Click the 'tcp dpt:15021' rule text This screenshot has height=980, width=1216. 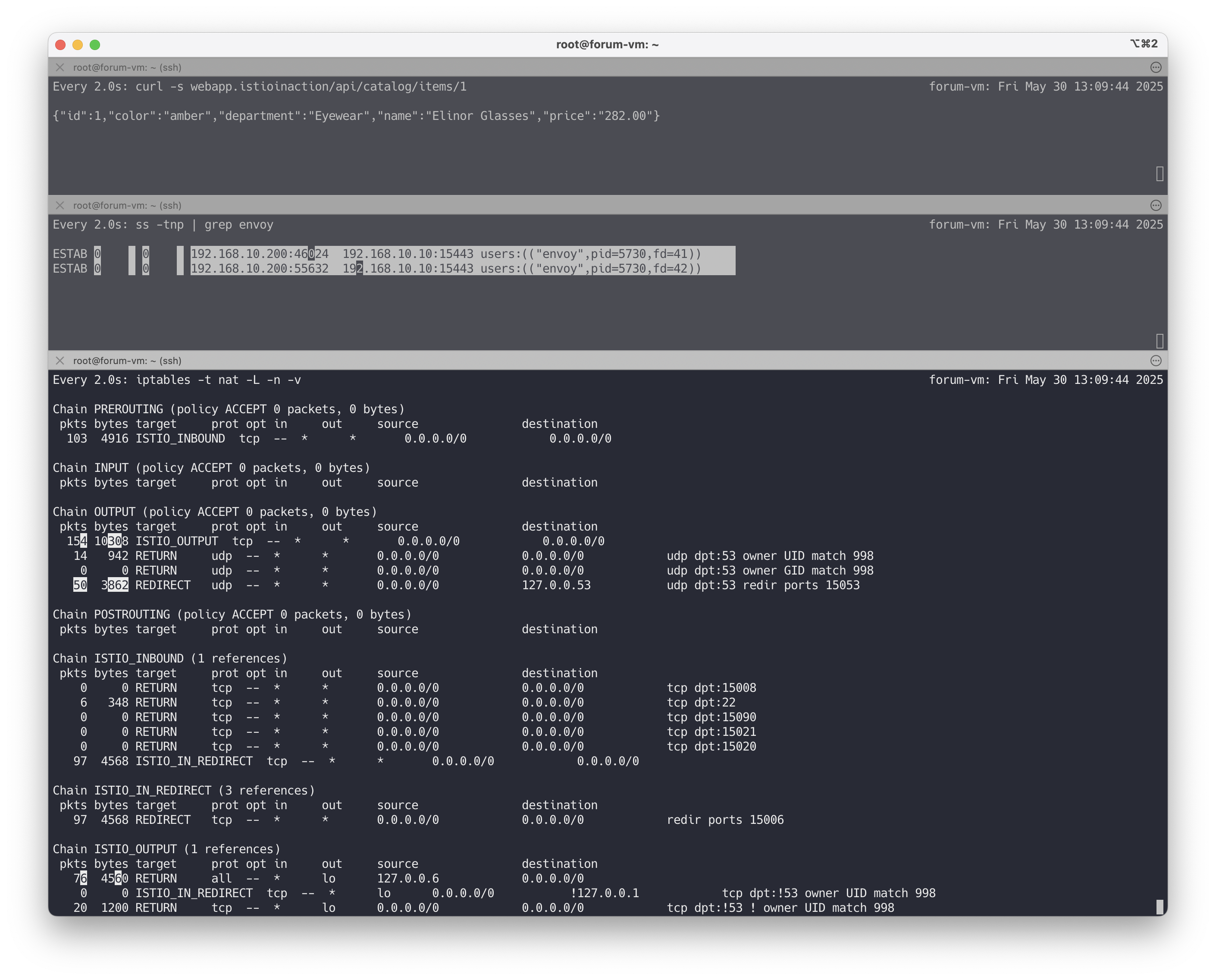click(x=711, y=732)
